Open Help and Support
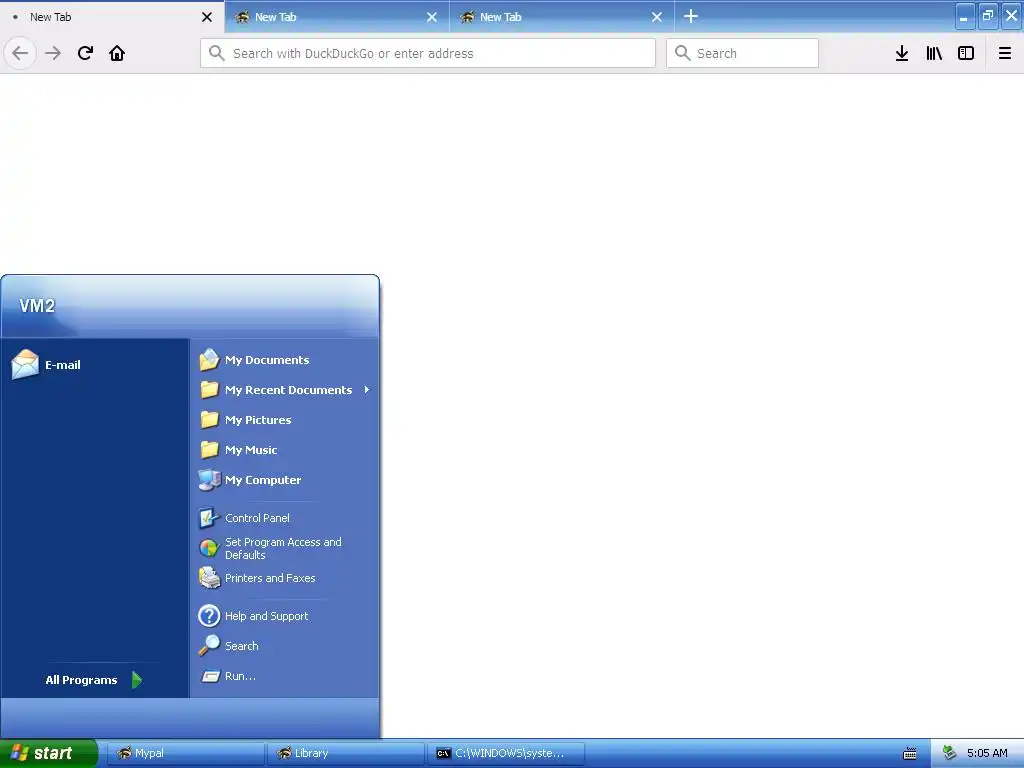The height and width of the screenshot is (768, 1024). pos(286,616)
